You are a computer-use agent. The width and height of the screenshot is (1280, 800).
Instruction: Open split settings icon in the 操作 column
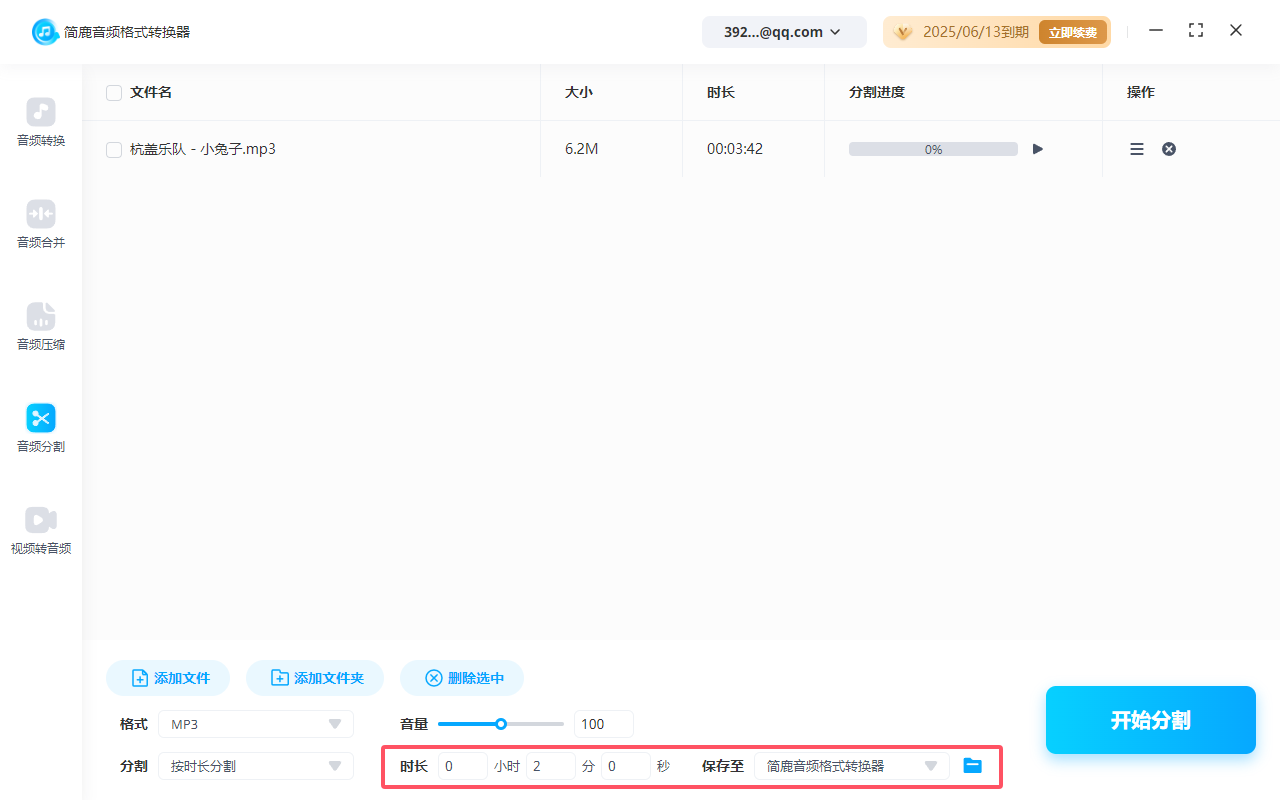point(1136,148)
